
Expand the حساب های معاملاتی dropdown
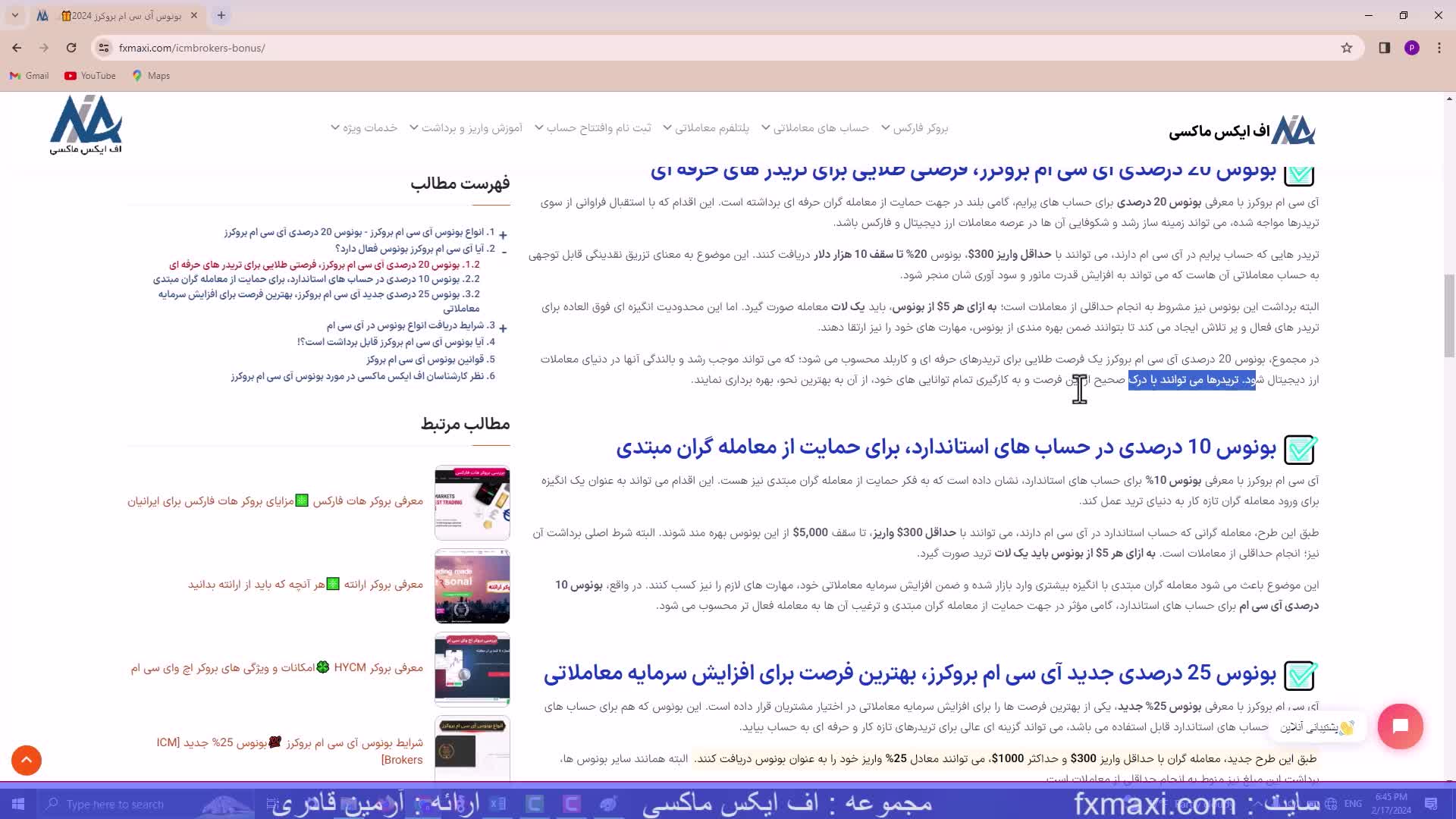point(825,127)
